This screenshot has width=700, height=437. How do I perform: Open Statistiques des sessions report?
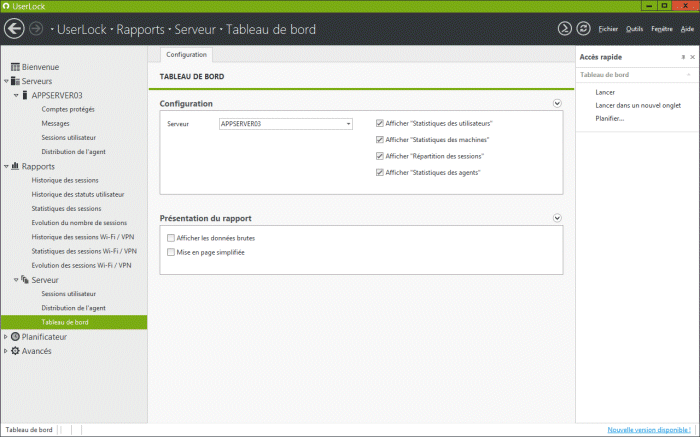66,208
